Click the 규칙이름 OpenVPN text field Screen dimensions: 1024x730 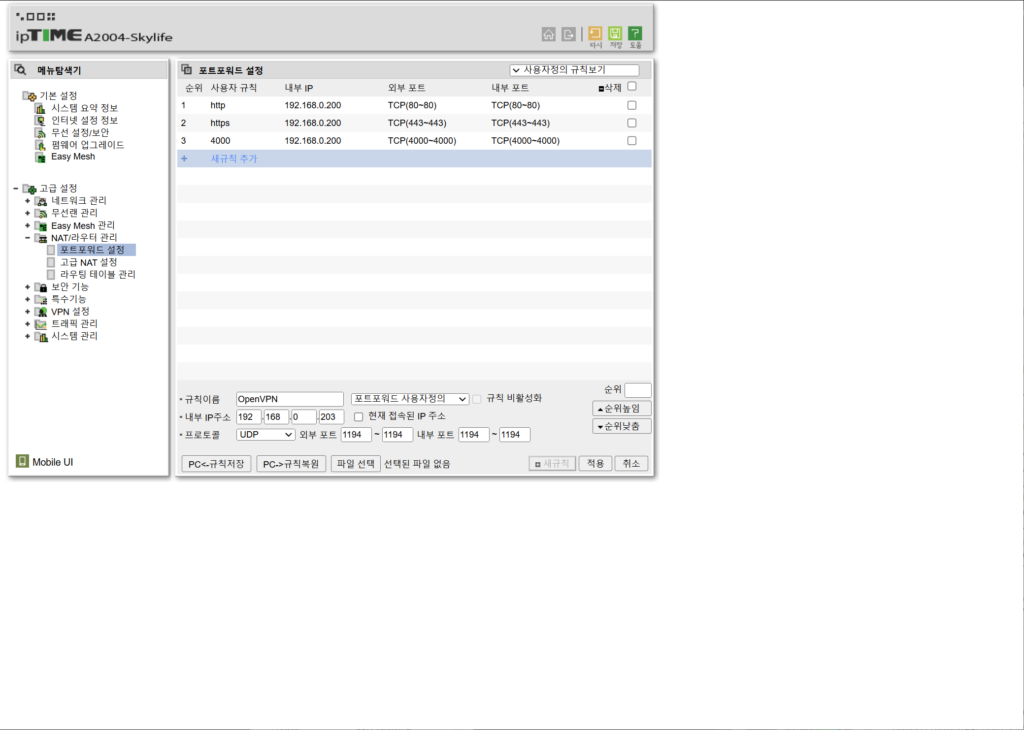[289, 399]
